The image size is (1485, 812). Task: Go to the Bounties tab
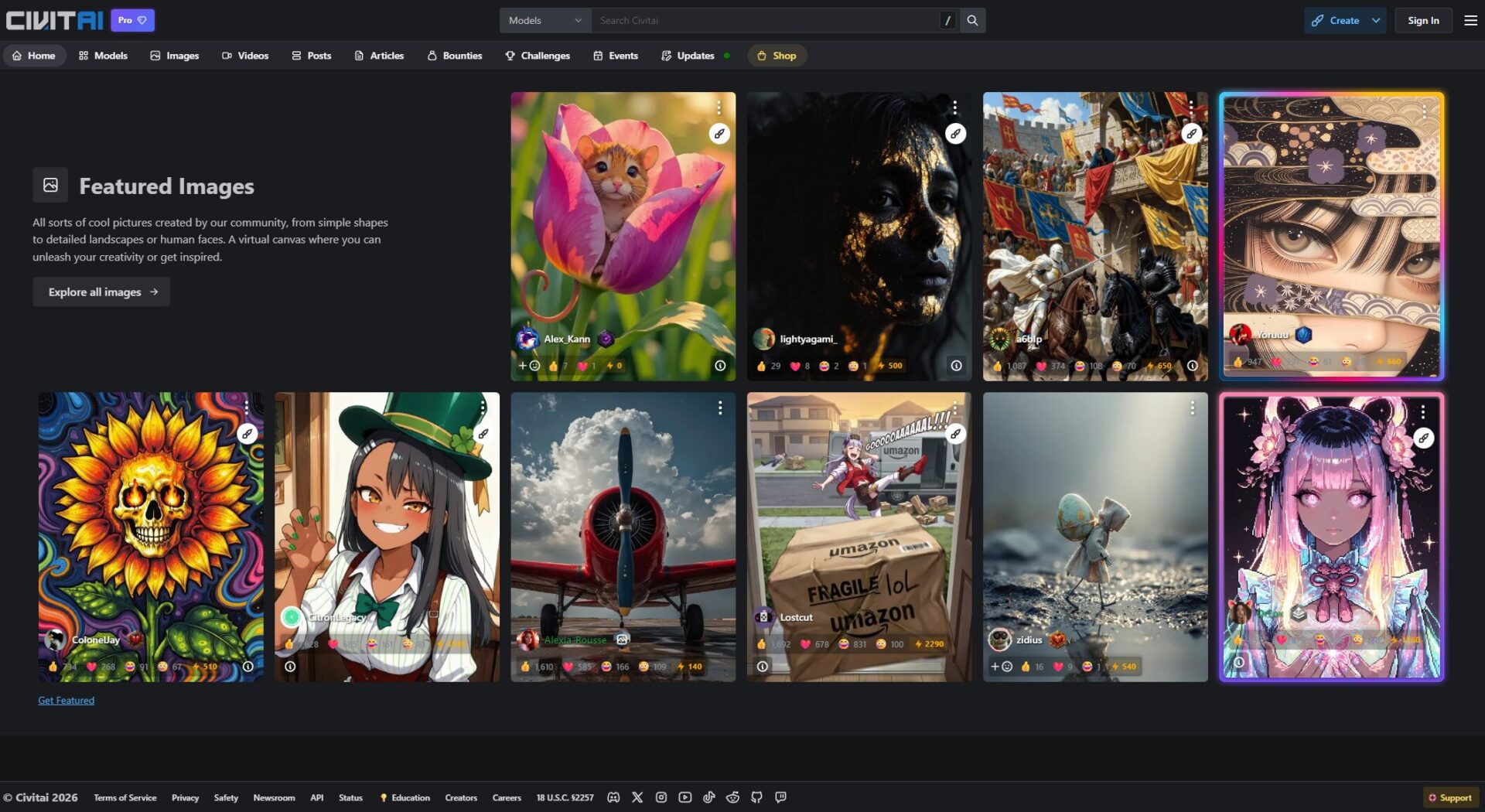click(x=455, y=56)
